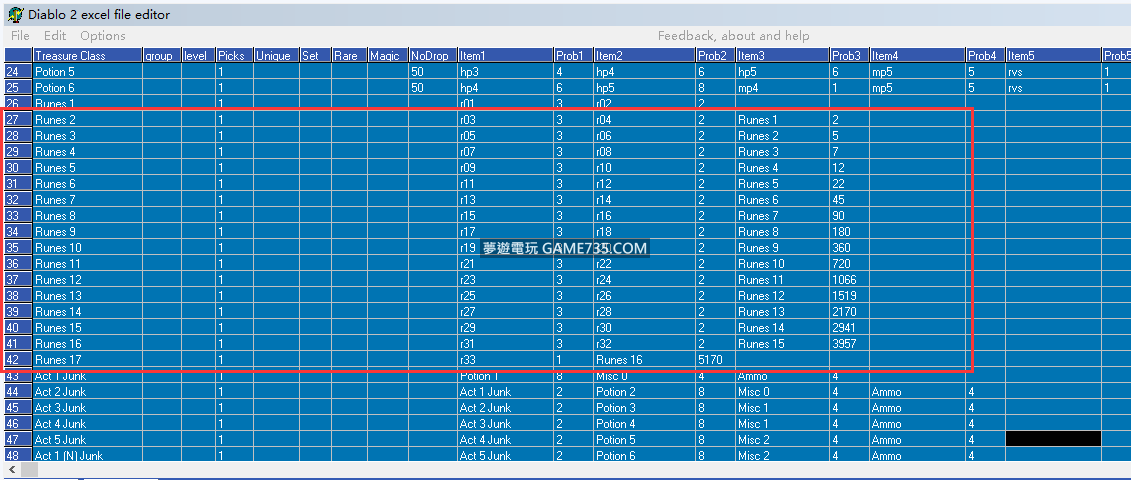The height and width of the screenshot is (496, 1131).
Task: Click the Diablo 2 editor title bar icon
Action: [14, 15]
